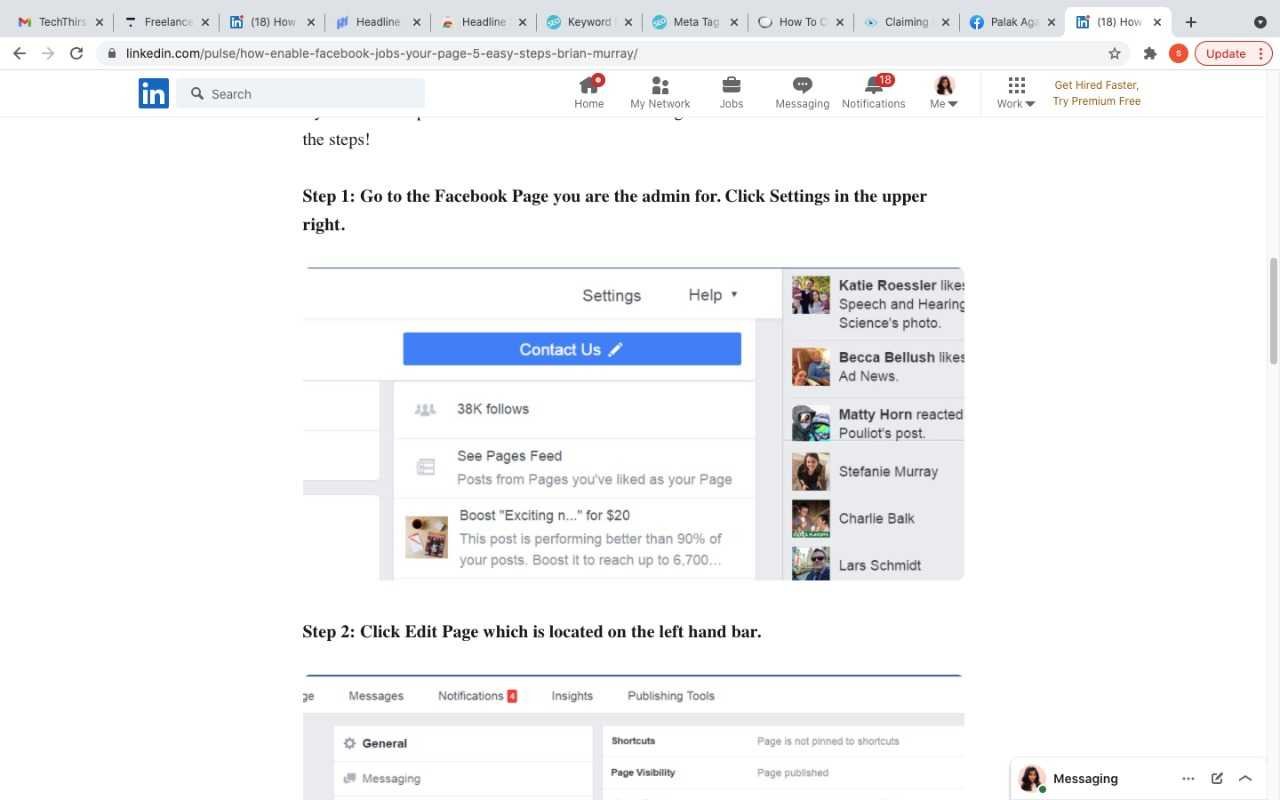This screenshot has height=800, width=1280.
Task: Close the TechThirs Gmail tab
Action: pos(99,22)
